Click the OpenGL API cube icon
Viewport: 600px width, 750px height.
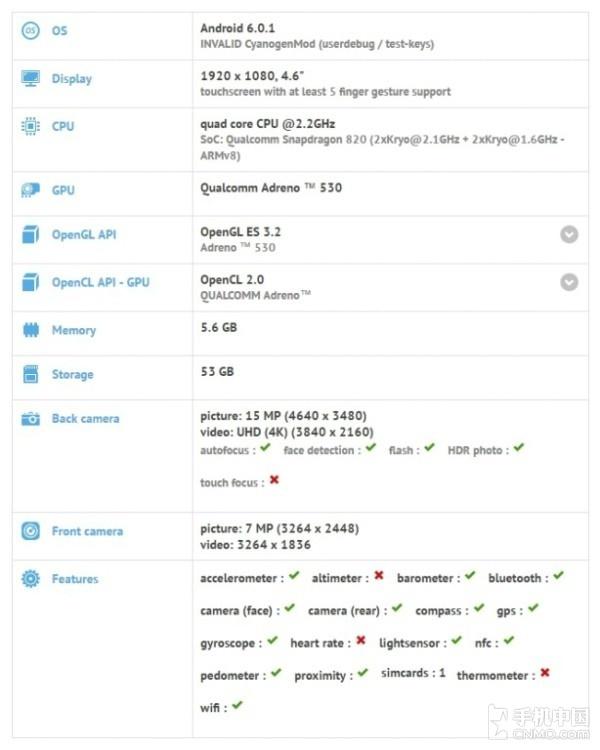31,234
